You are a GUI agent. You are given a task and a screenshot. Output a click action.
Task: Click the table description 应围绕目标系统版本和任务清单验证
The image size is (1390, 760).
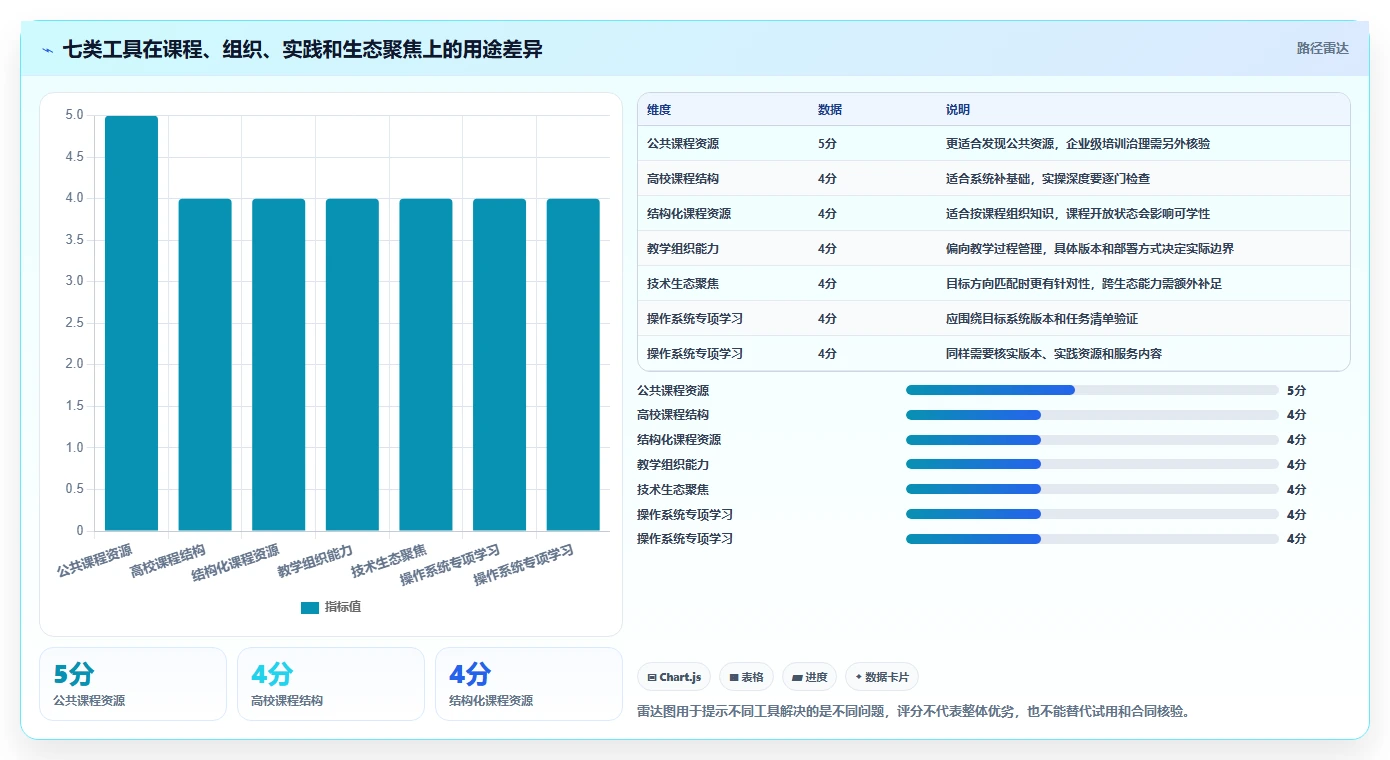pyautogui.click(x=1042, y=319)
